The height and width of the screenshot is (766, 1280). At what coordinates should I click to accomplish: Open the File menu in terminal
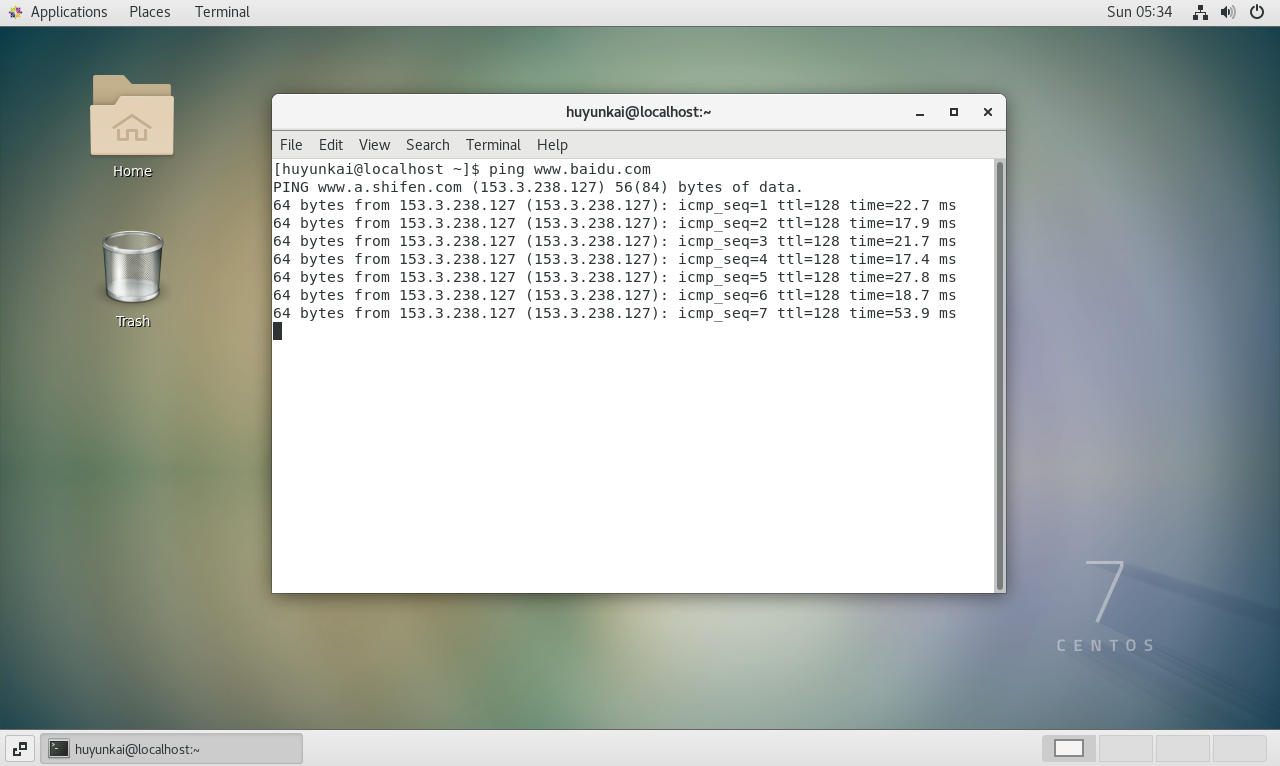pos(291,145)
